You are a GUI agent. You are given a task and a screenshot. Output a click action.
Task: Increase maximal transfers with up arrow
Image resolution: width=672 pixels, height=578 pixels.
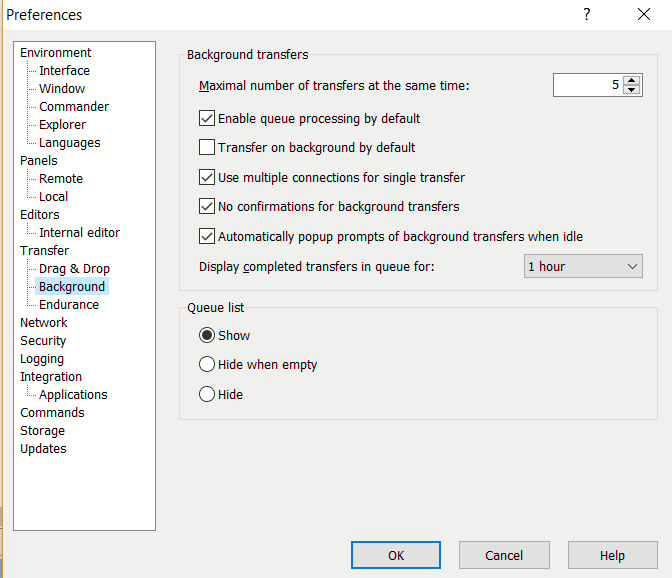[x=631, y=81]
